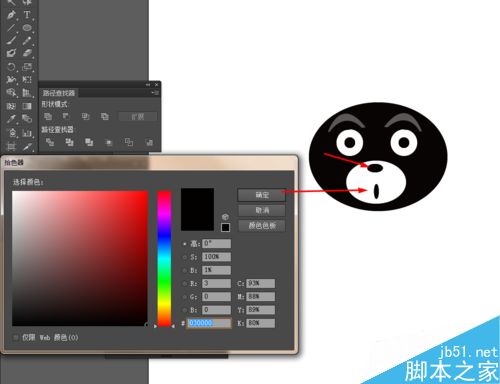Click the Outline pathfinder icon
This screenshot has height=384, width=500.
[x=129, y=142]
